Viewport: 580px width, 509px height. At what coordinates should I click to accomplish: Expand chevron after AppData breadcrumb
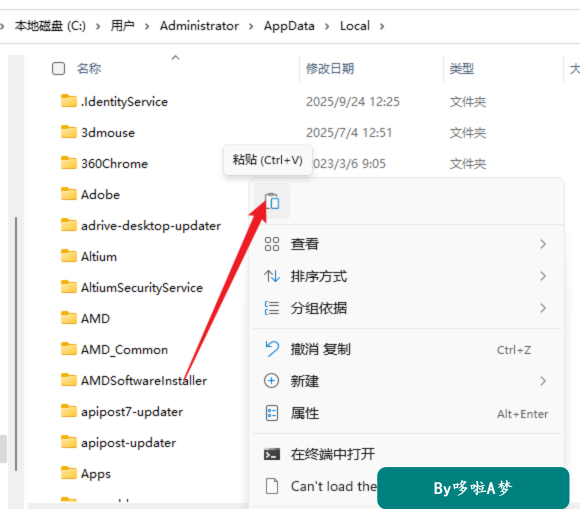(x=327, y=26)
